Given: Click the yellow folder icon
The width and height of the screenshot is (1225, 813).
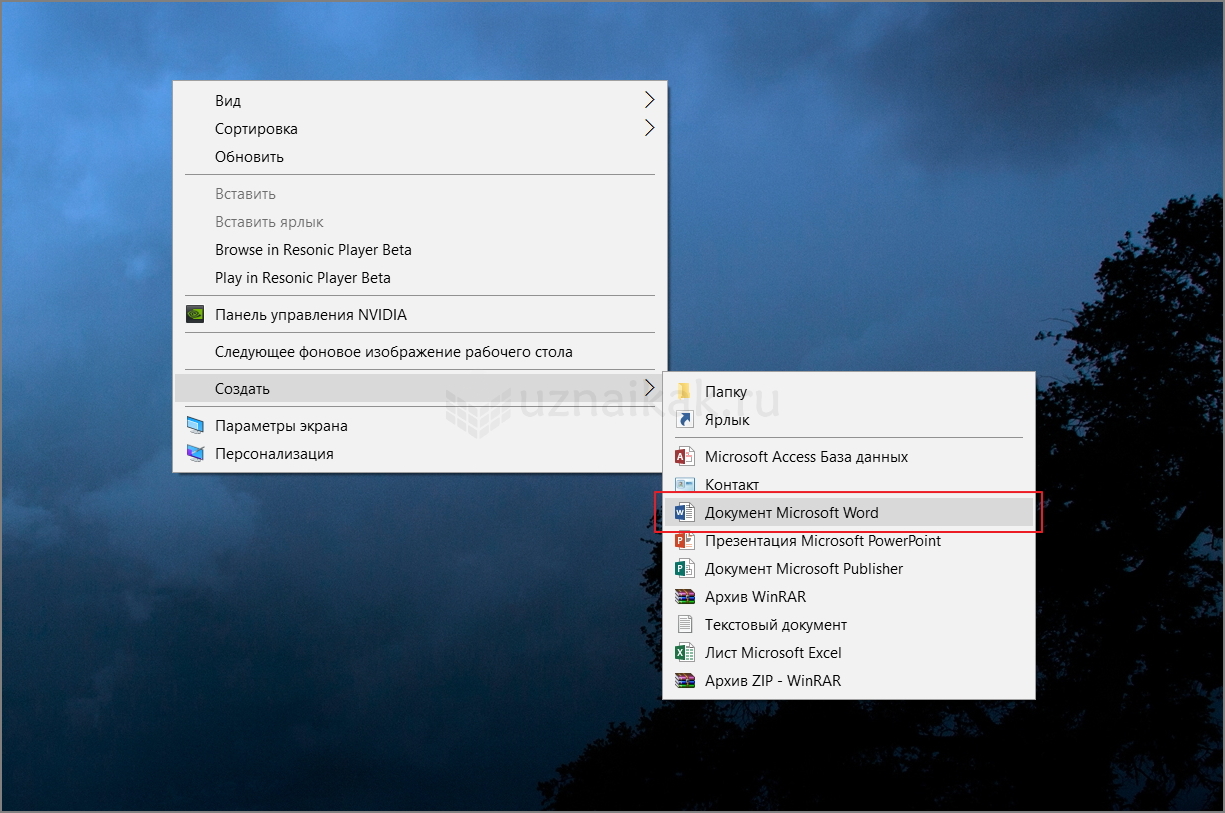Looking at the screenshot, I should (x=684, y=391).
